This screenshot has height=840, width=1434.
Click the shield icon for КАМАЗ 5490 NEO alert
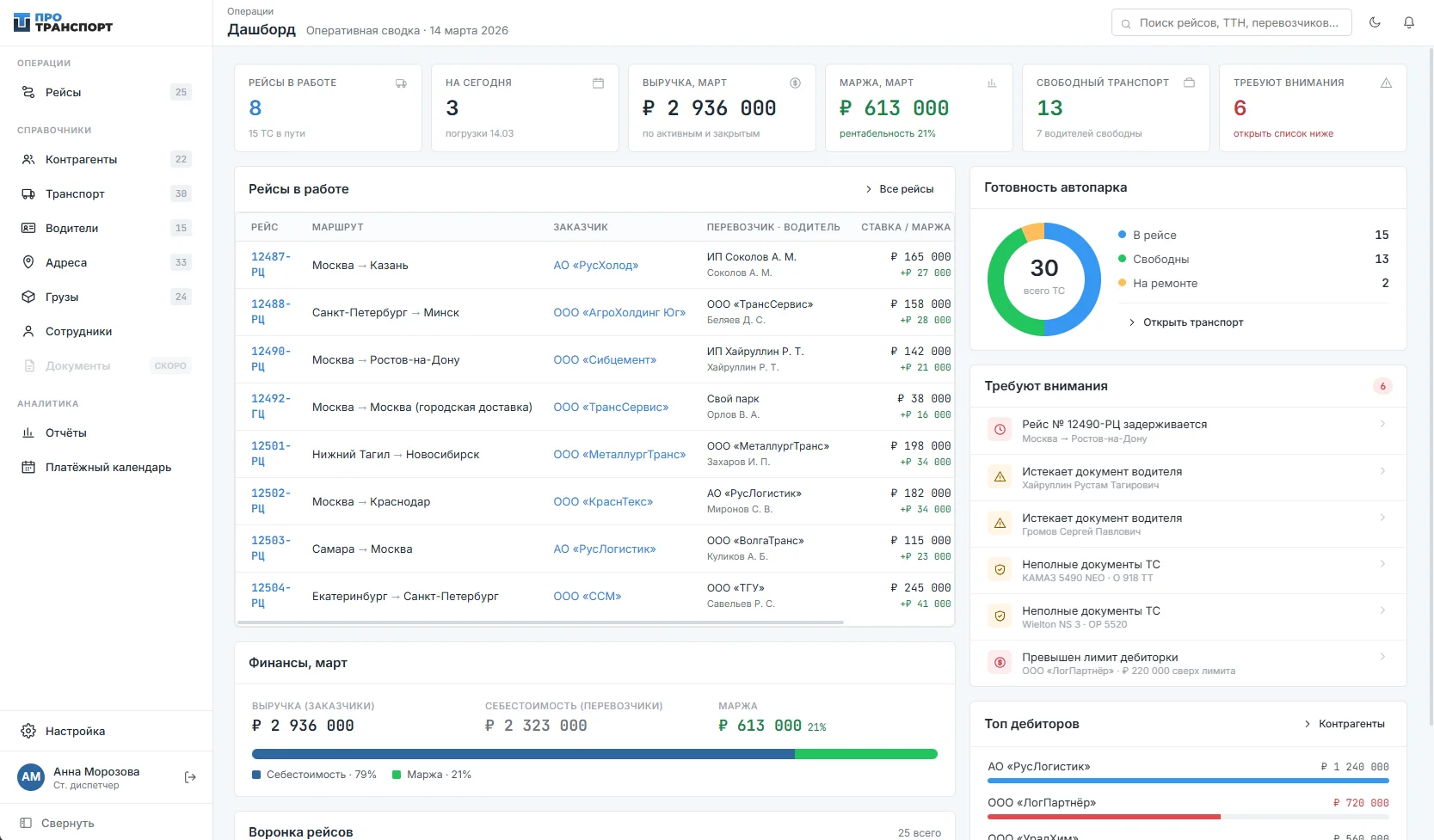(x=1000, y=569)
